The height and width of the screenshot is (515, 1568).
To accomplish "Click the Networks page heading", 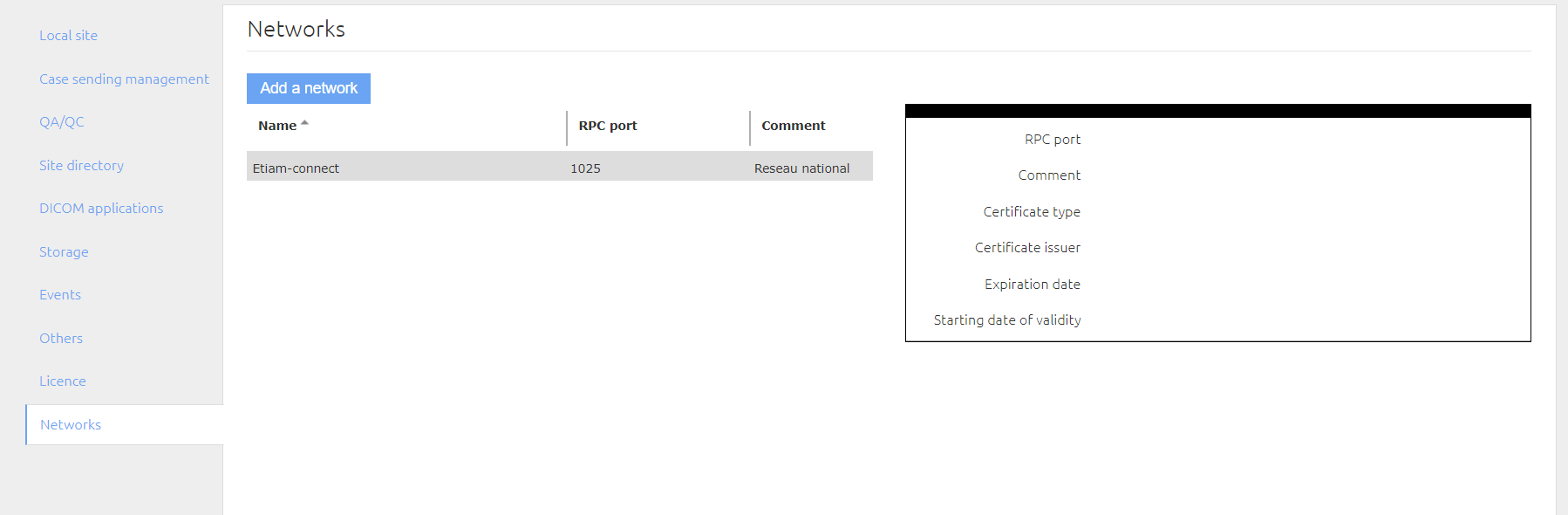I will coord(297,30).
